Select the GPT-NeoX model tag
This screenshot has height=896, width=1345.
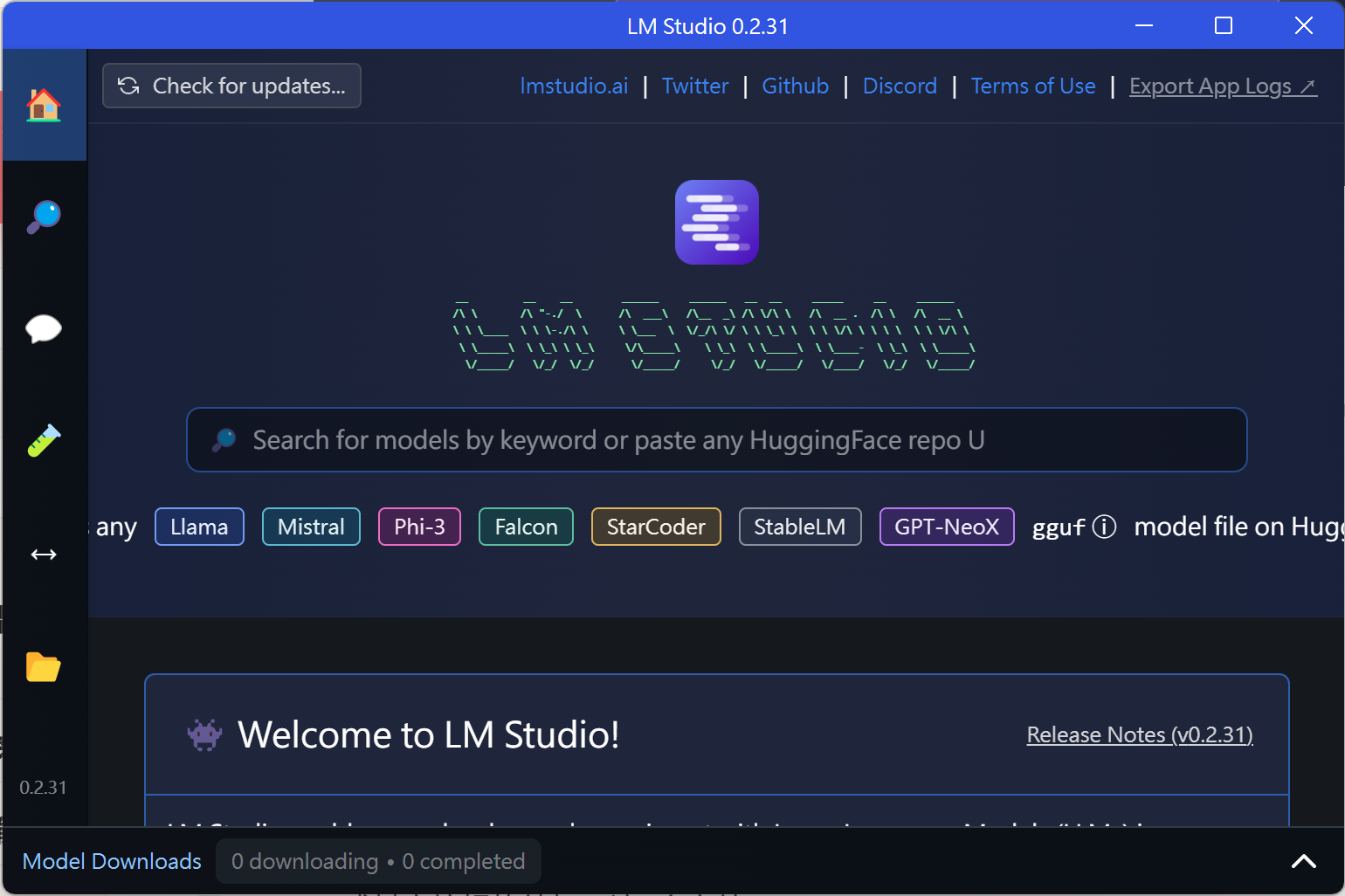point(947,527)
